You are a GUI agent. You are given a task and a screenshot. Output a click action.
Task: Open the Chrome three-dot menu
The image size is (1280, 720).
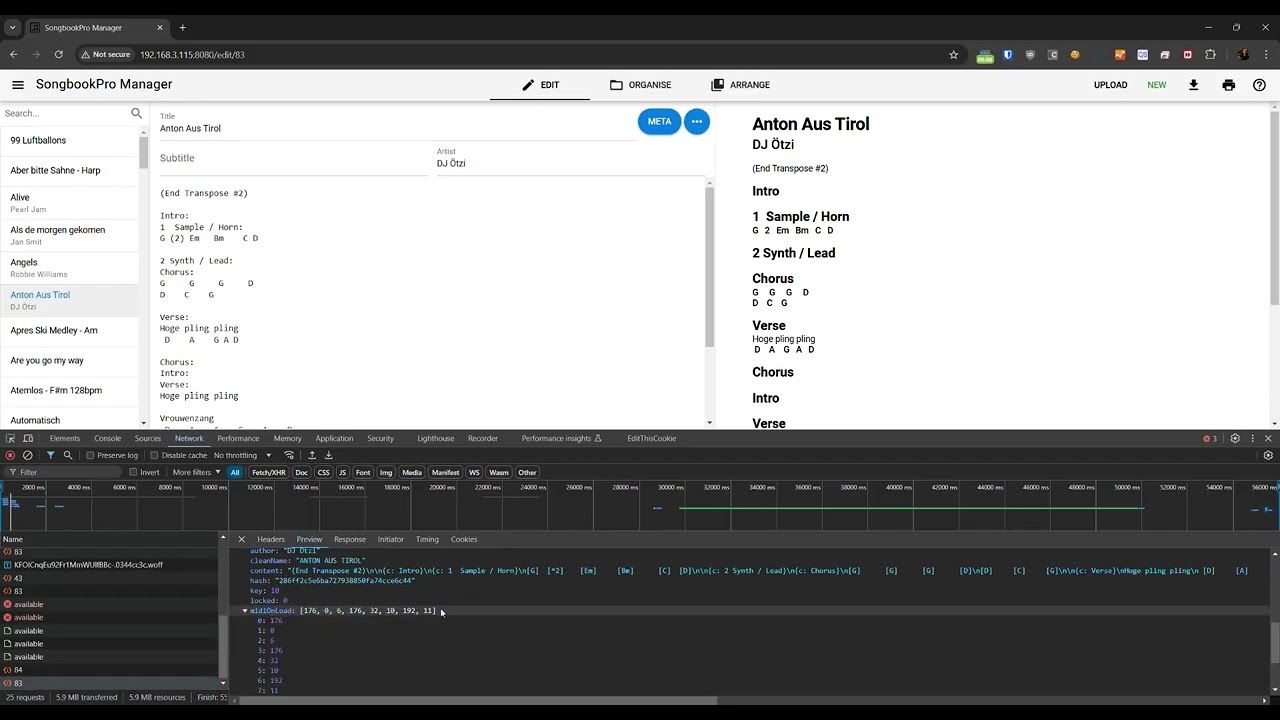[x=1265, y=55]
